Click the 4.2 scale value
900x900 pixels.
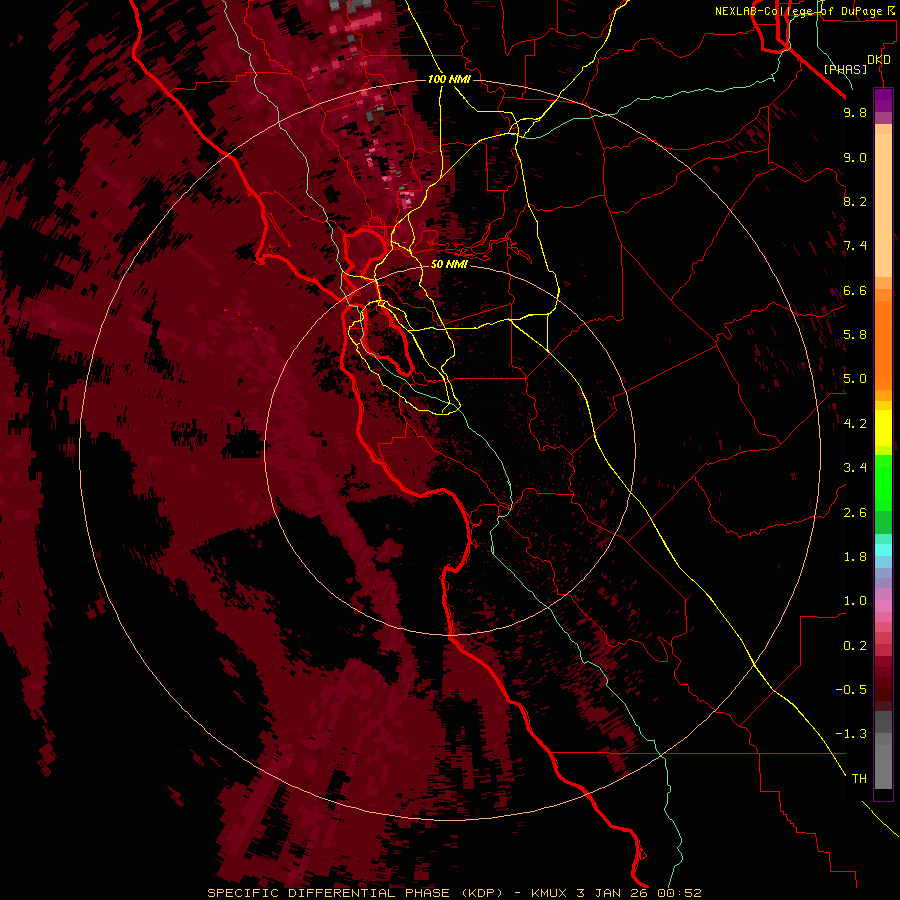click(855, 423)
